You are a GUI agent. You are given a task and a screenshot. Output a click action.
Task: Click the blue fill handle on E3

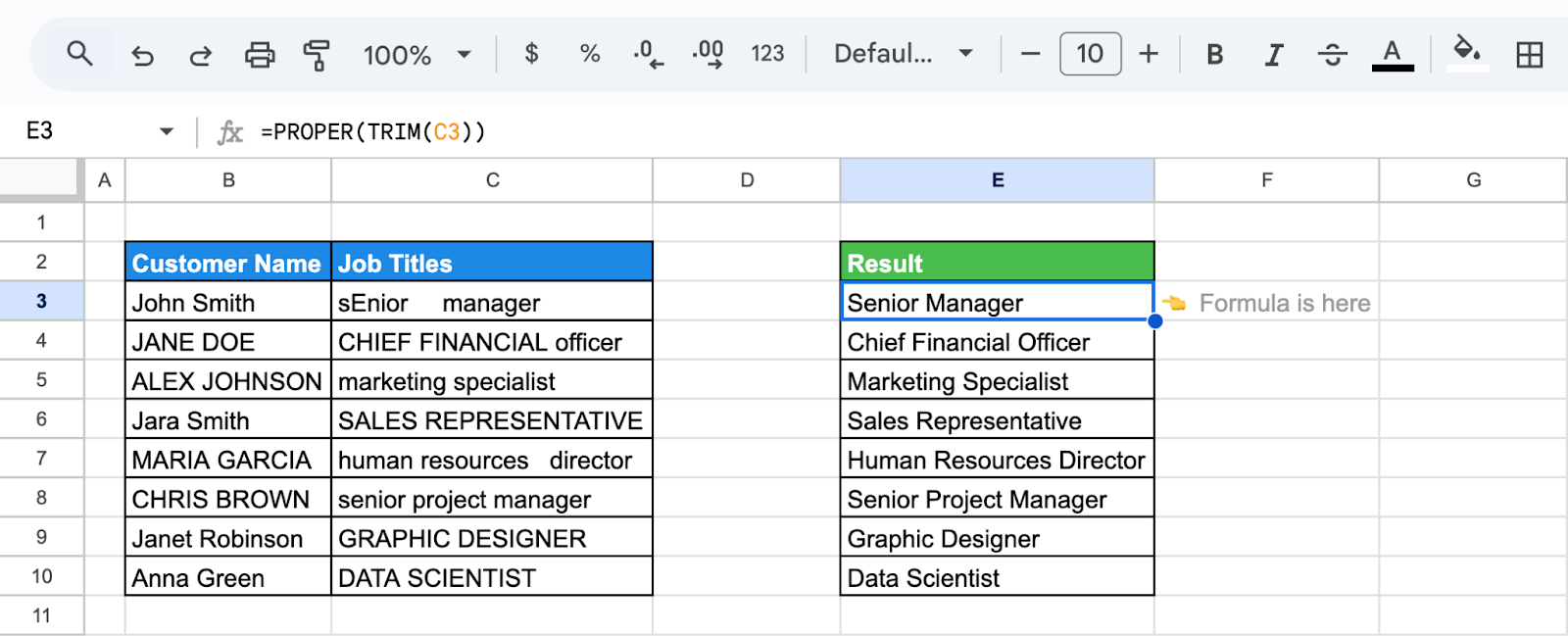click(x=1155, y=320)
